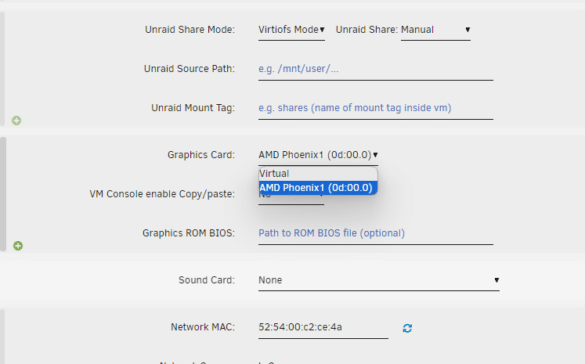Click into Graphics ROM BIOS path field
585x364 pixels.
tap(376, 233)
